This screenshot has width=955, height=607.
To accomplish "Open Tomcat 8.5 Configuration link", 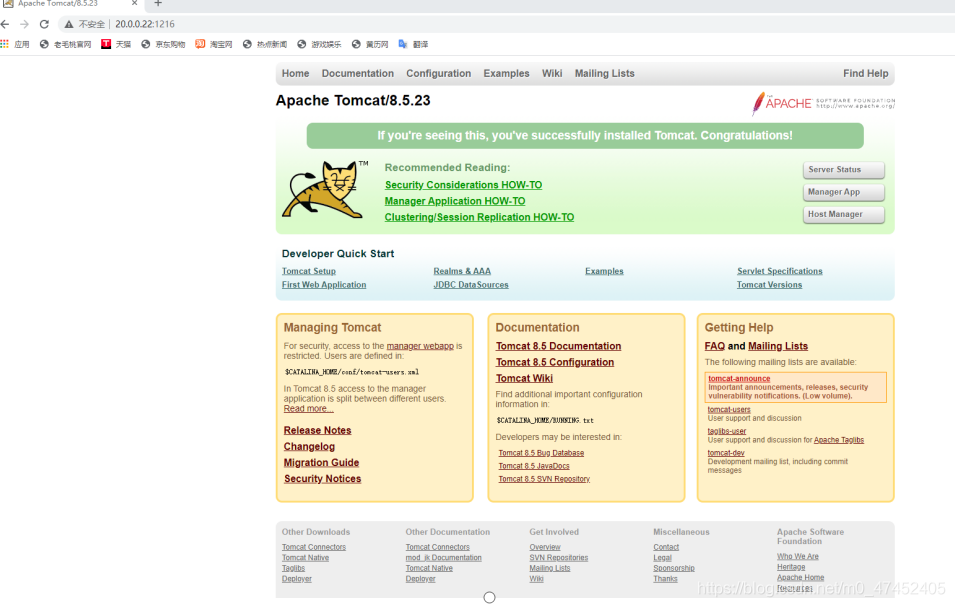I will [x=554, y=362].
